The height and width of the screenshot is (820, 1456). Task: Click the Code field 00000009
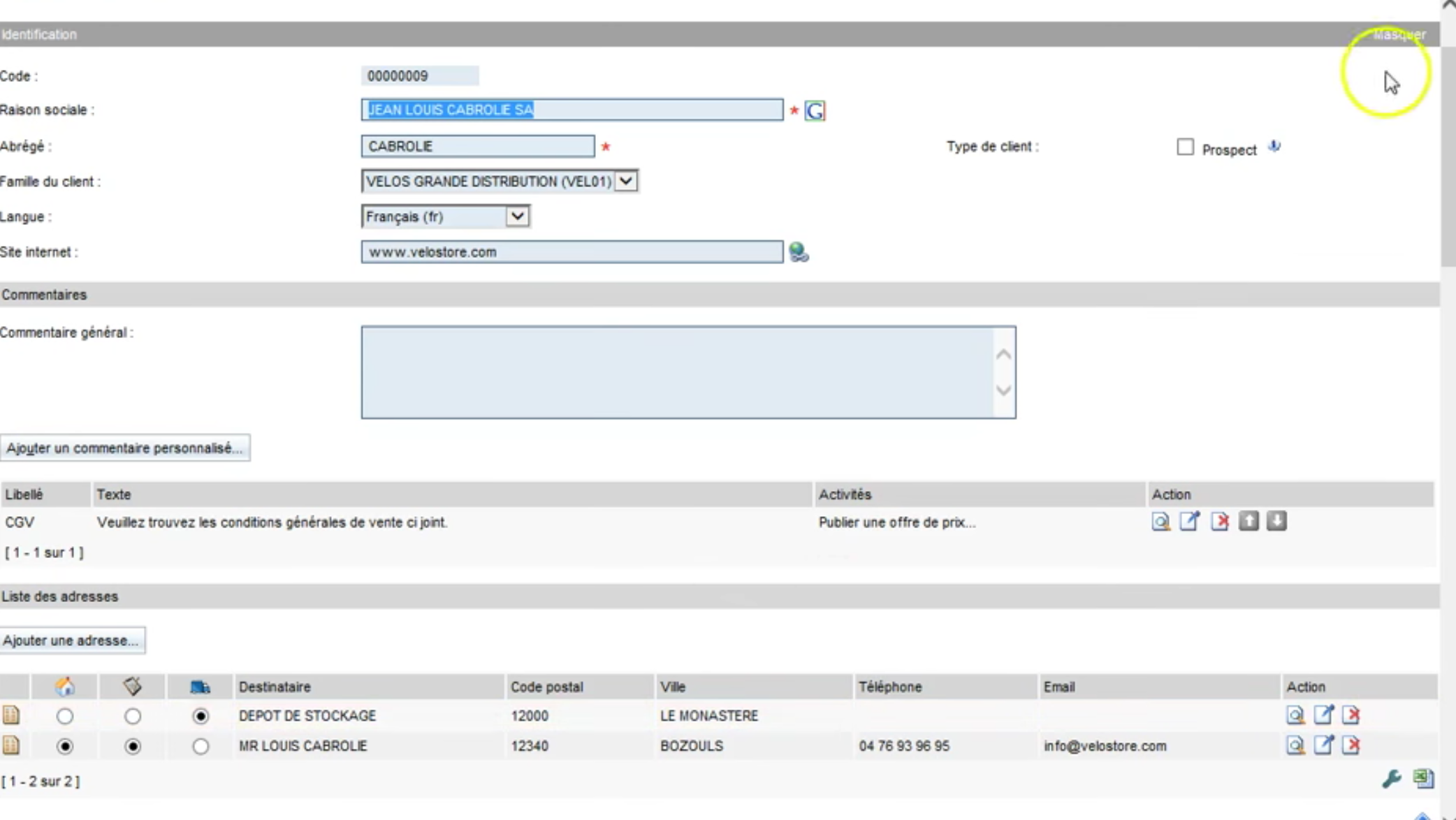(420, 75)
